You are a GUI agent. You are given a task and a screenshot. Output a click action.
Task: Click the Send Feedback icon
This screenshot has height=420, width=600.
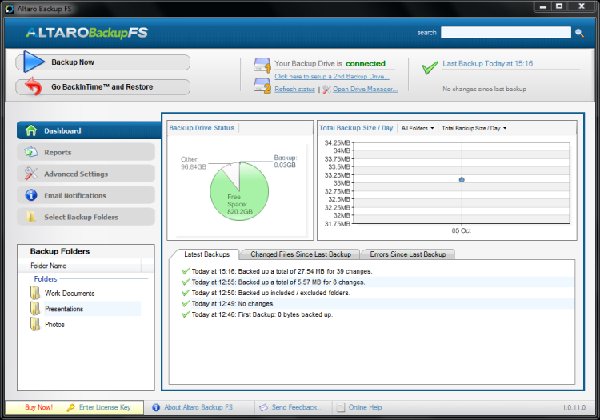pos(263,407)
